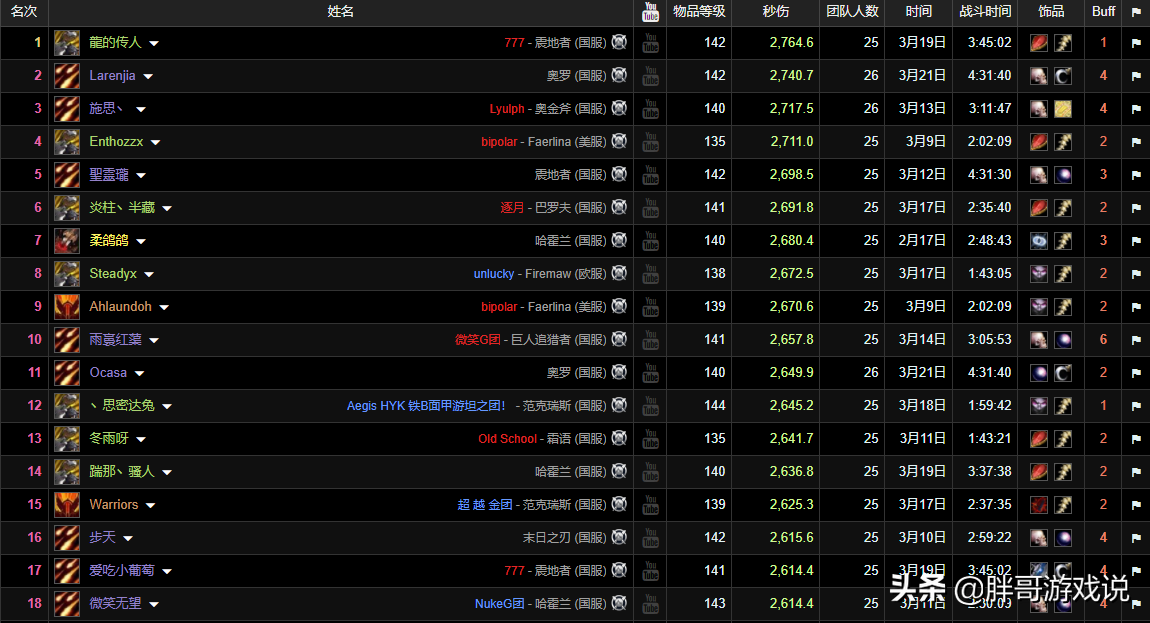Click the first trinket icon for Enthozzx
Image resolution: width=1150 pixels, height=623 pixels.
point(1039,142)
